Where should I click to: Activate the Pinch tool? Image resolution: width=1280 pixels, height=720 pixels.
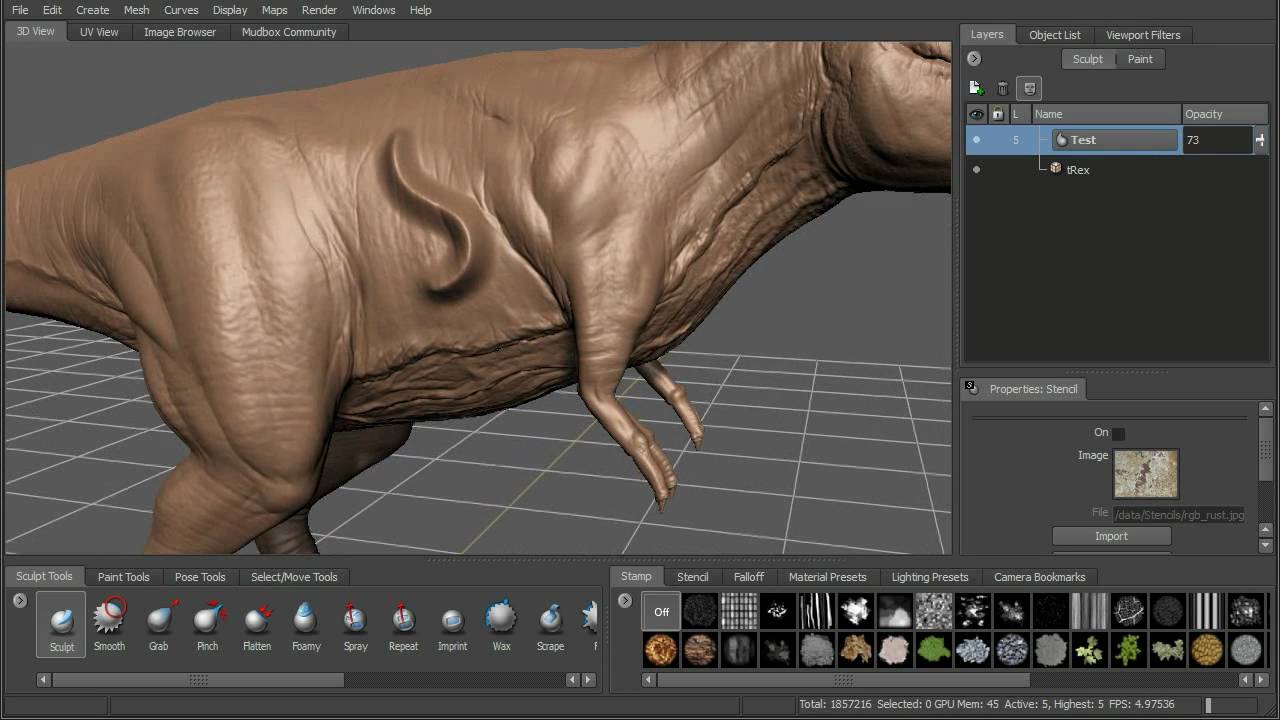[x=207, y=623]
